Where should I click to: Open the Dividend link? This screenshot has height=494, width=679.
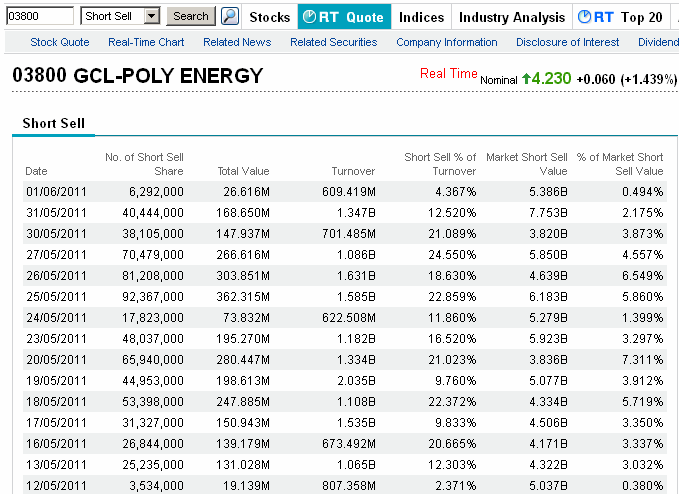[x=658, y=42]
